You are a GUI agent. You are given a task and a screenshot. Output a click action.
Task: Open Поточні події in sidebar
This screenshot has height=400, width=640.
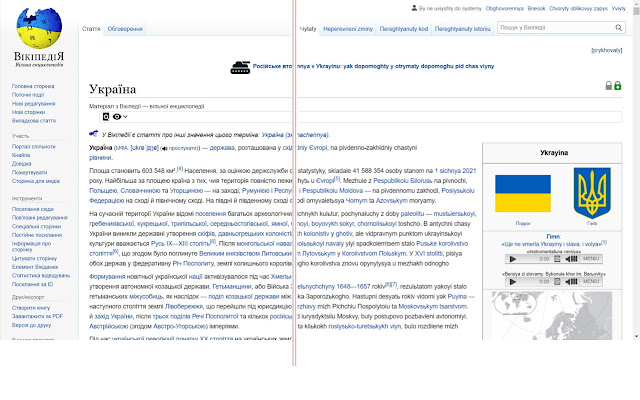[28, 95]
